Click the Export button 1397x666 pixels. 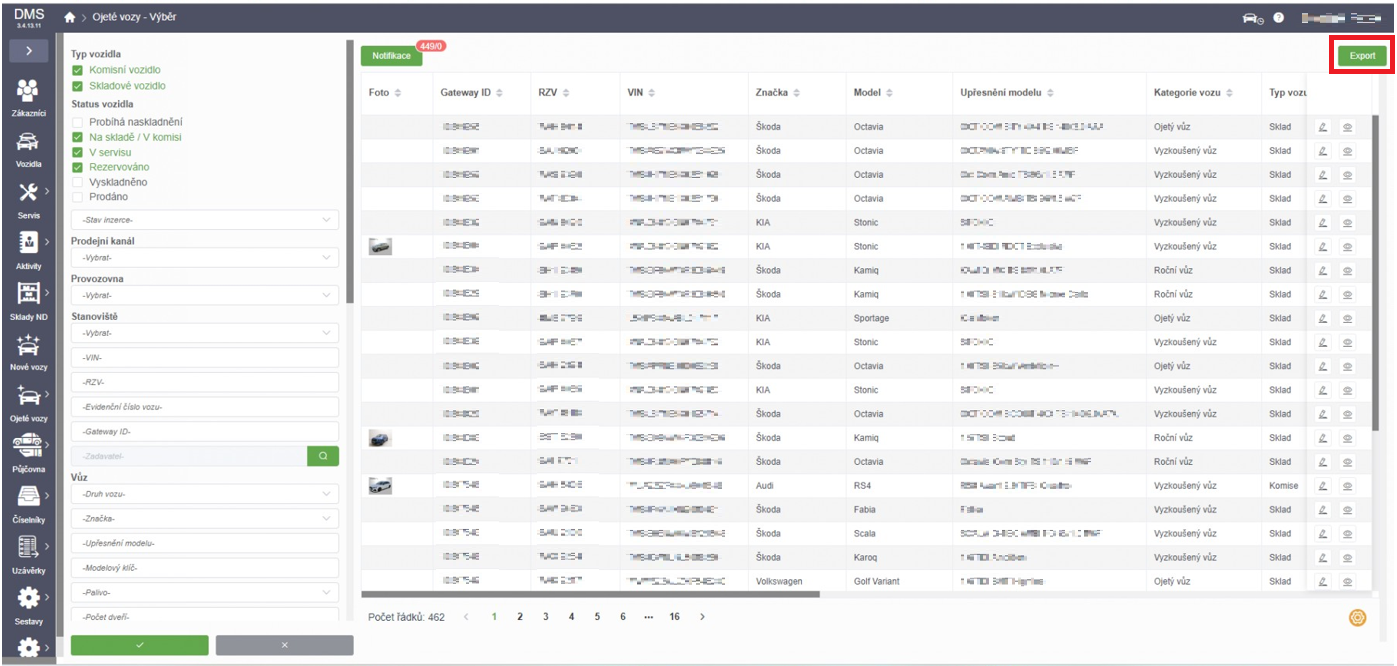point(1362,56)
